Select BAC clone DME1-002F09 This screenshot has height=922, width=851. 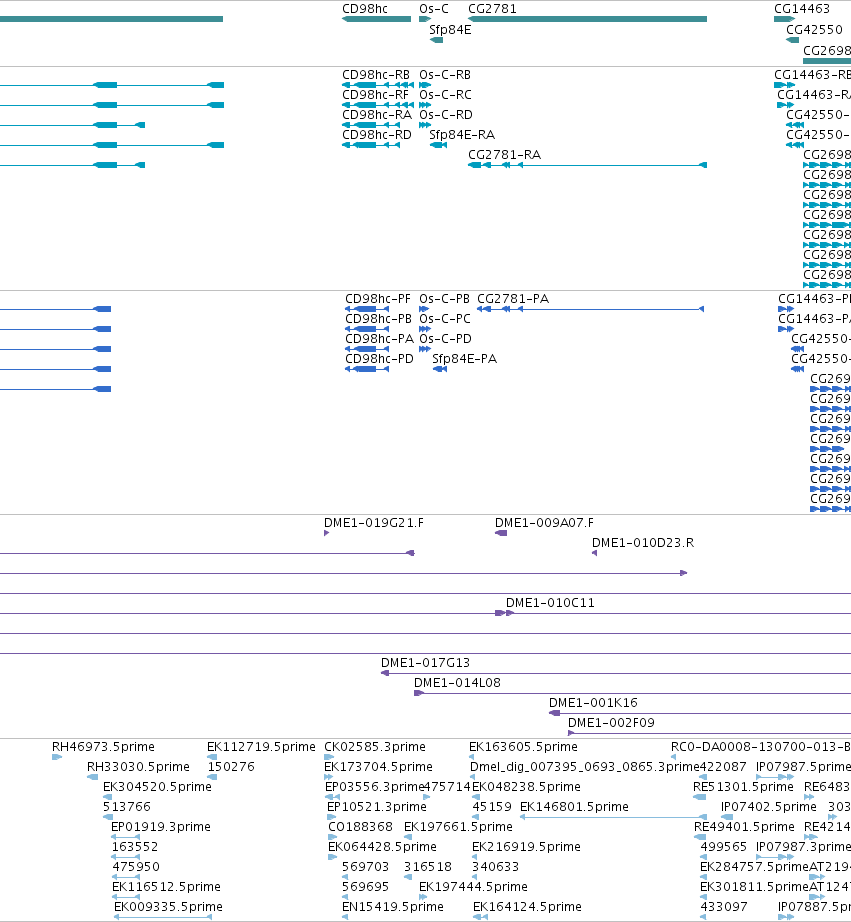click(611, 723)
